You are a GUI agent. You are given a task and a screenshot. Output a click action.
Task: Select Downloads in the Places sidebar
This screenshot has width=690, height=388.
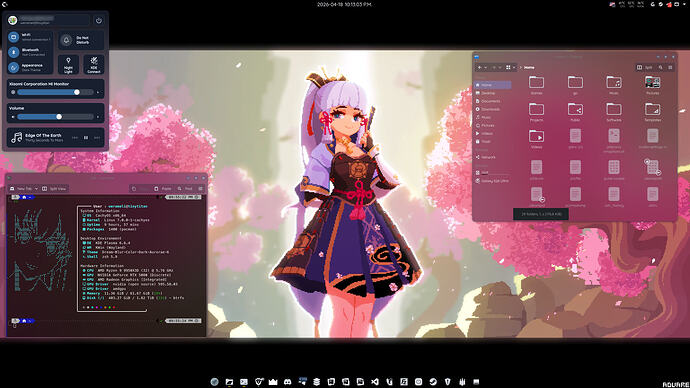(493, 109)
